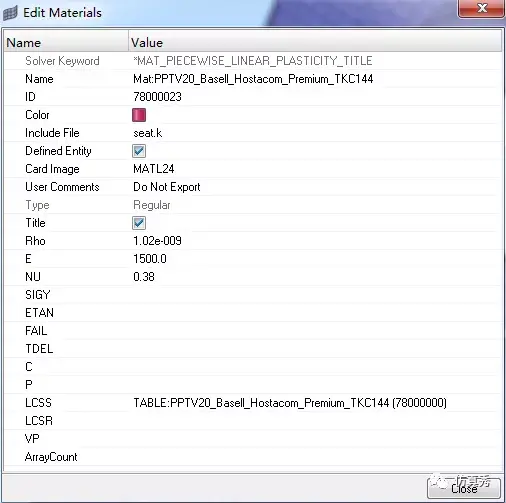Click the Rho row label

[35, 241]
